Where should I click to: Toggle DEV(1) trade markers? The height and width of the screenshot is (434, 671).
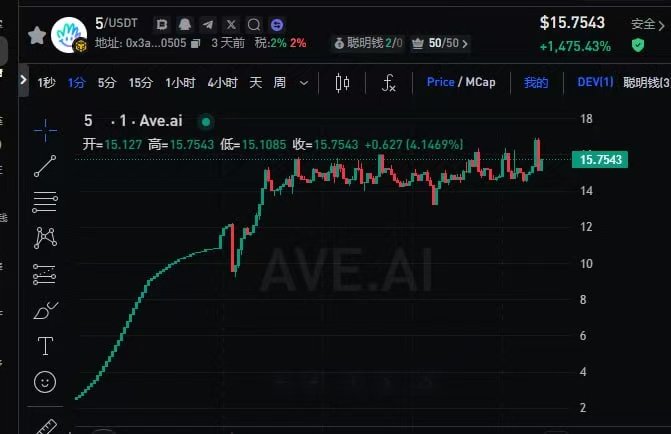[x=595, y=82]
